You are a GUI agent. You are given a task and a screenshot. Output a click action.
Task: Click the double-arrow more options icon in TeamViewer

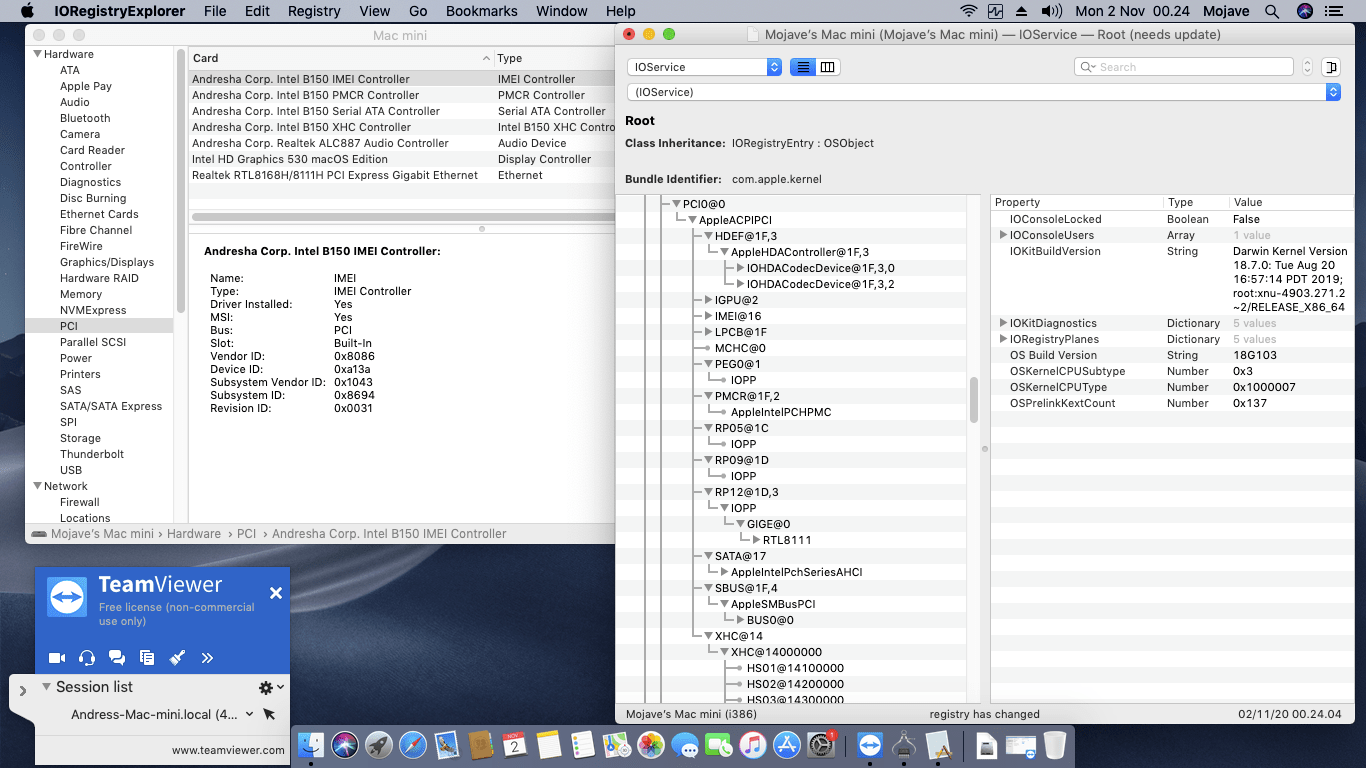click(x=207, y=657)
